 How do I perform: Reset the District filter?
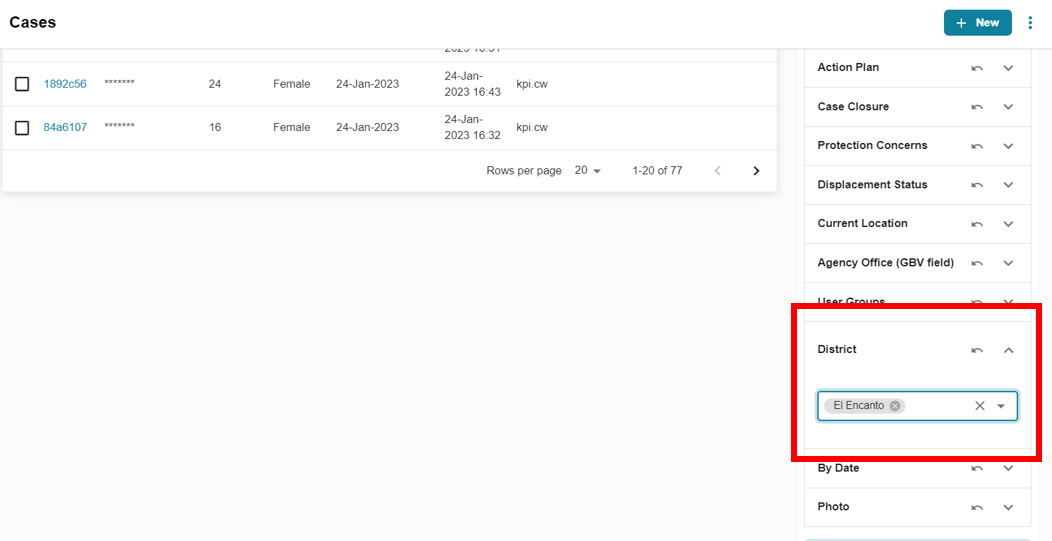[978, 350]
